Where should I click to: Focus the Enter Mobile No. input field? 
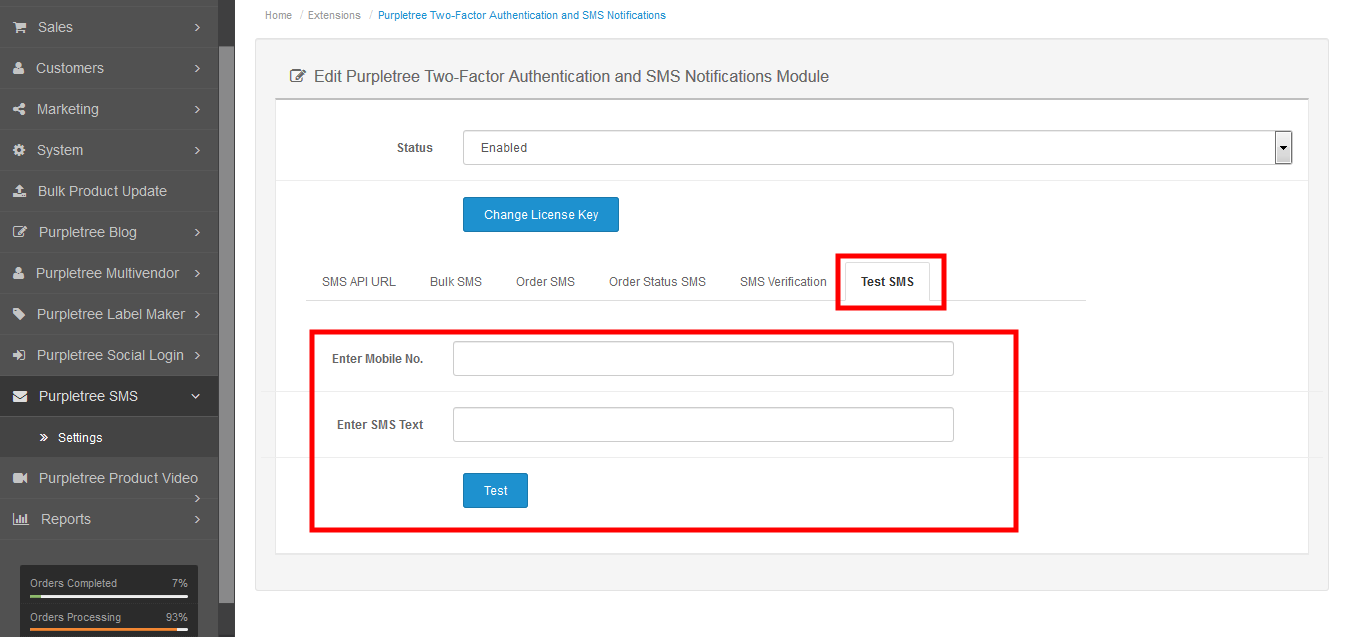(703, 358)
